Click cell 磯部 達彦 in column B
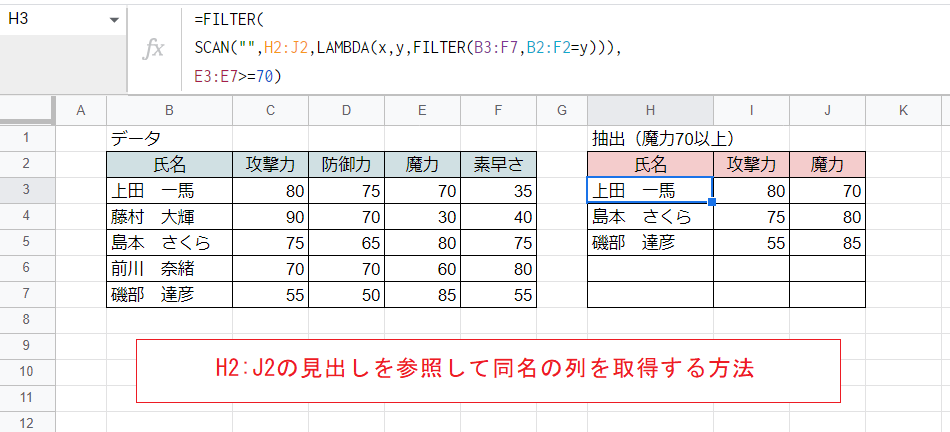The image size is (950, 432). 169,294
